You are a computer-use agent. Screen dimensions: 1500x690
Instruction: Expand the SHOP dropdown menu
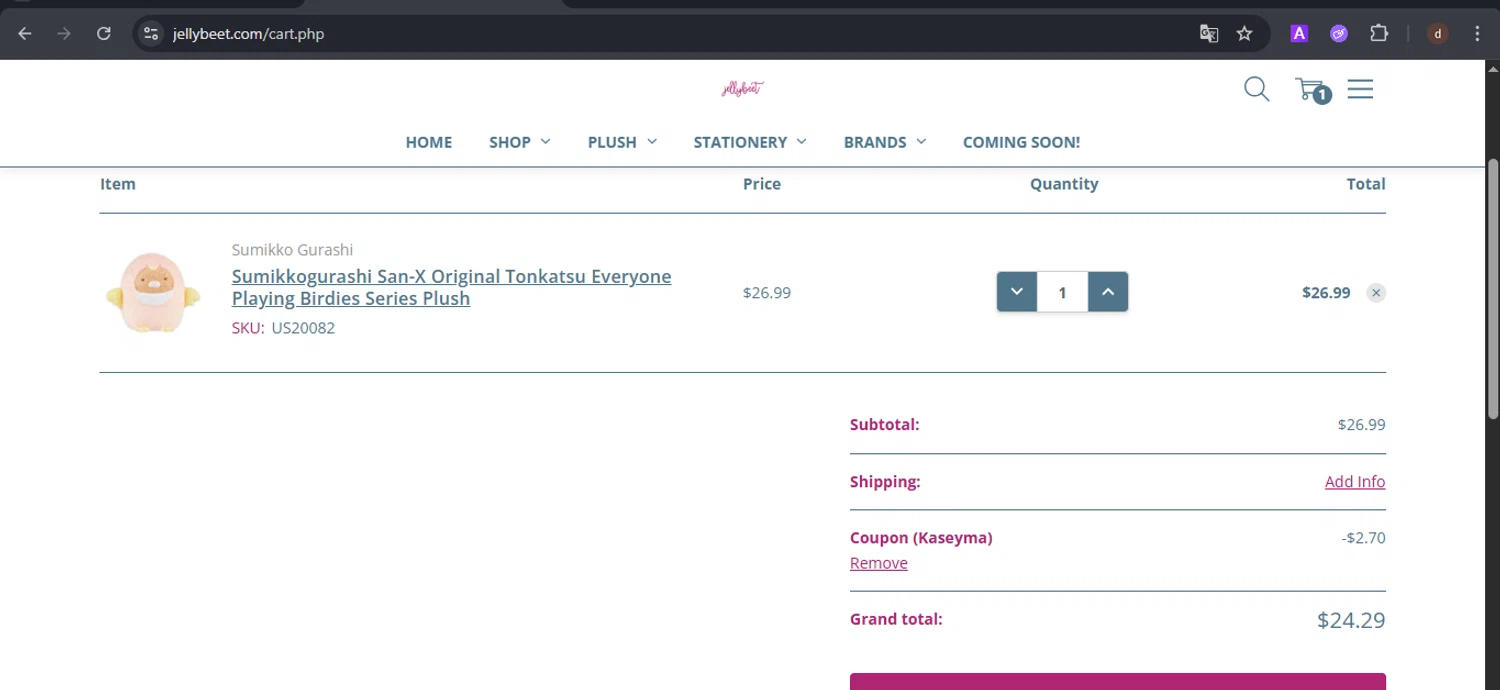pyautogui.click(x=520, y=142)
